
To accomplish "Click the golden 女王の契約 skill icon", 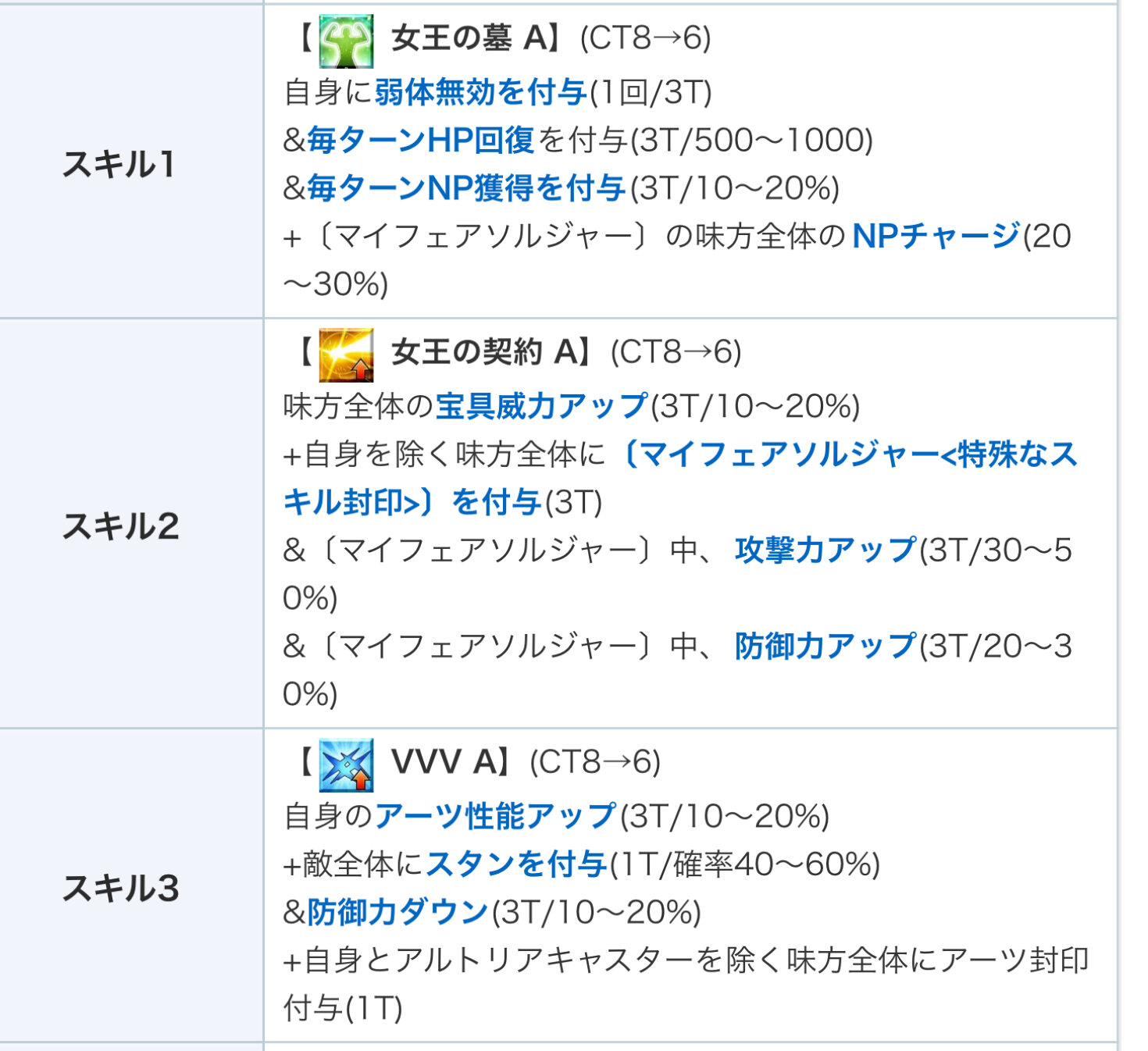I will (346, 354).
